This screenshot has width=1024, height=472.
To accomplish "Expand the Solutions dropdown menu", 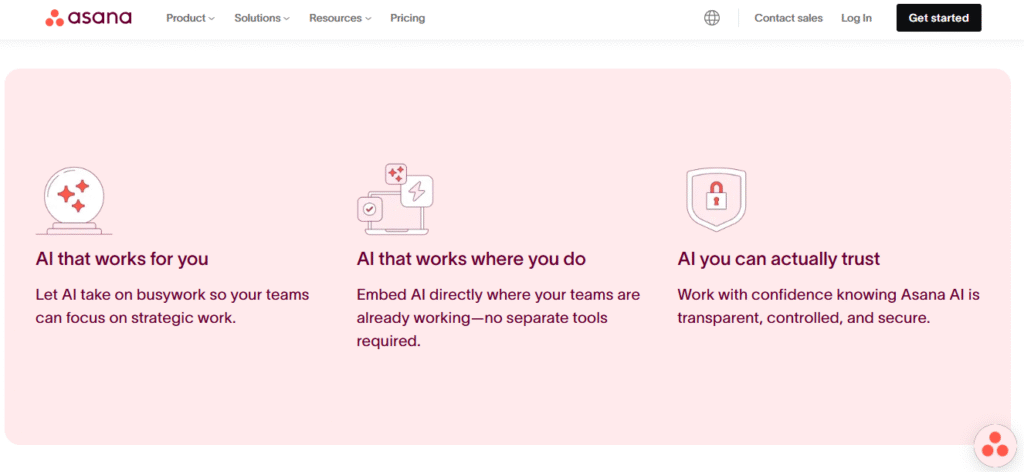I will (262, 18).
